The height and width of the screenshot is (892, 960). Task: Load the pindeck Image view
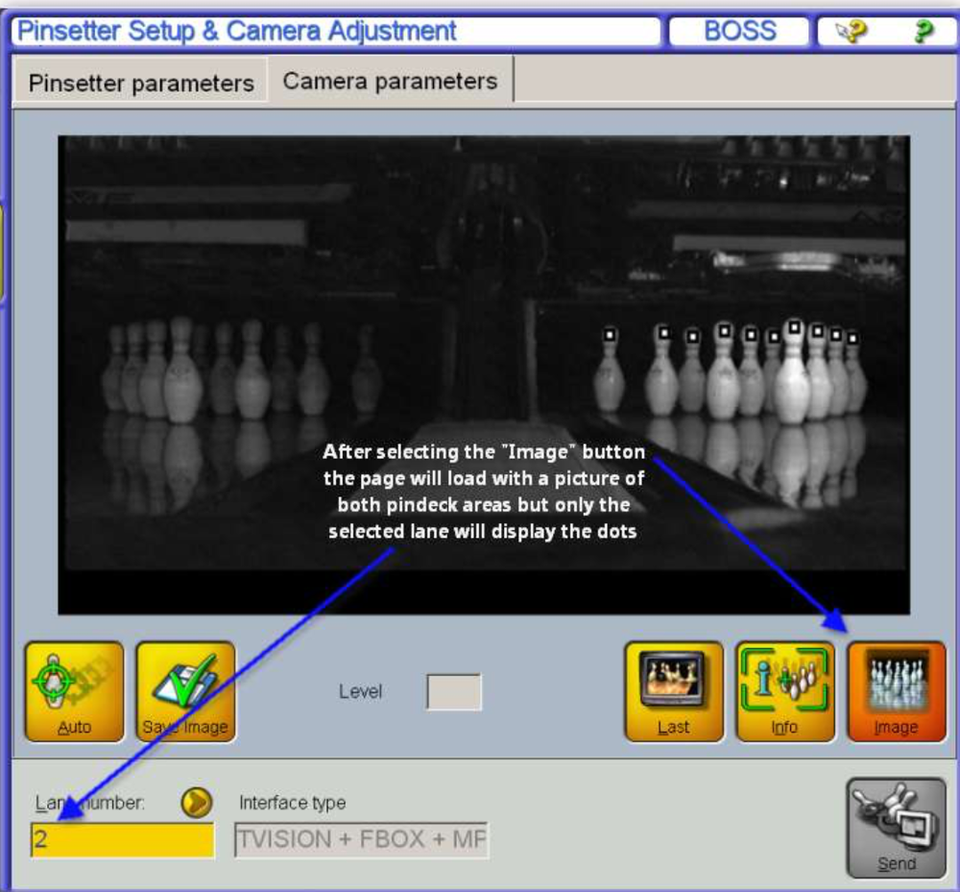point(896,692)
